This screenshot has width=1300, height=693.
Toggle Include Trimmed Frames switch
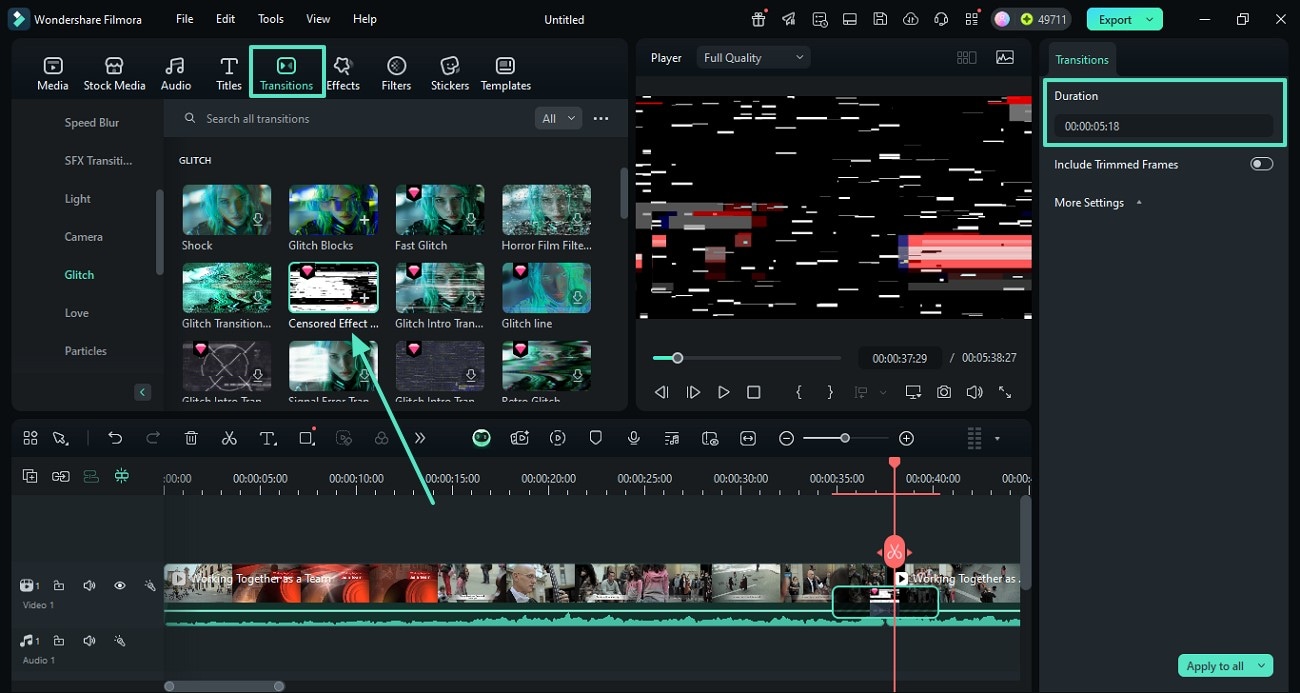coord(1262,164)
